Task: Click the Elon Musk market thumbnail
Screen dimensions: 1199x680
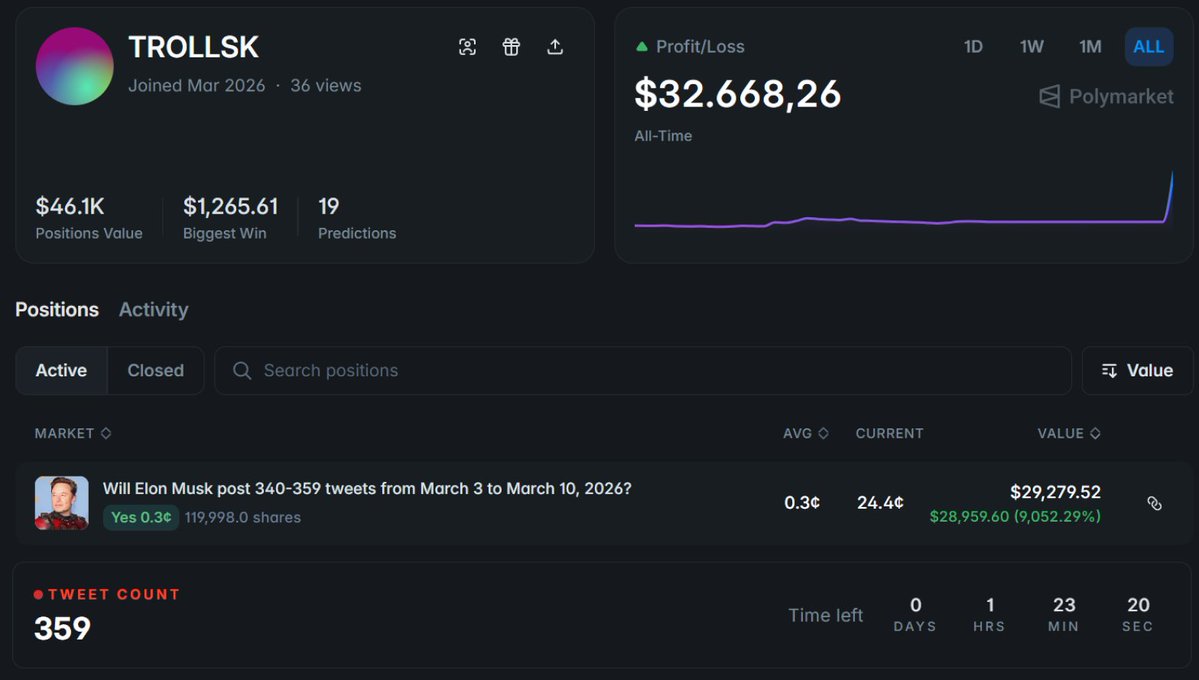Action: pos(61,503)
